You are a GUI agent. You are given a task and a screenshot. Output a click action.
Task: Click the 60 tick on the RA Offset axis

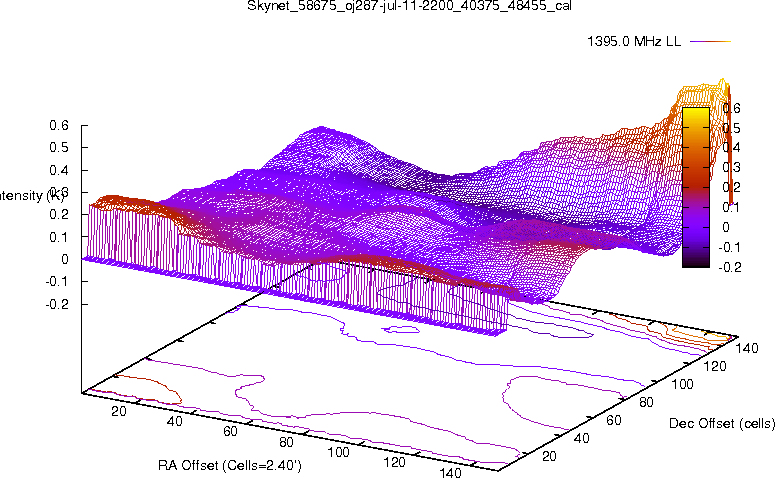pyautogui.click(x=230, y=431)
